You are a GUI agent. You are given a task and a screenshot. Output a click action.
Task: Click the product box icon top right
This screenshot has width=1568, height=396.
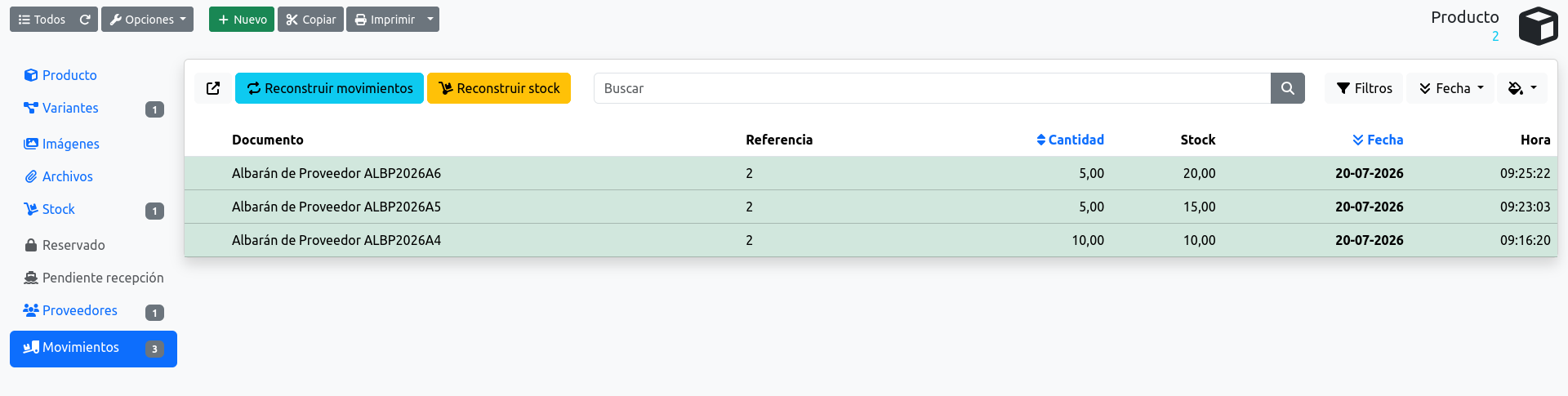(x=1539, y=26)
